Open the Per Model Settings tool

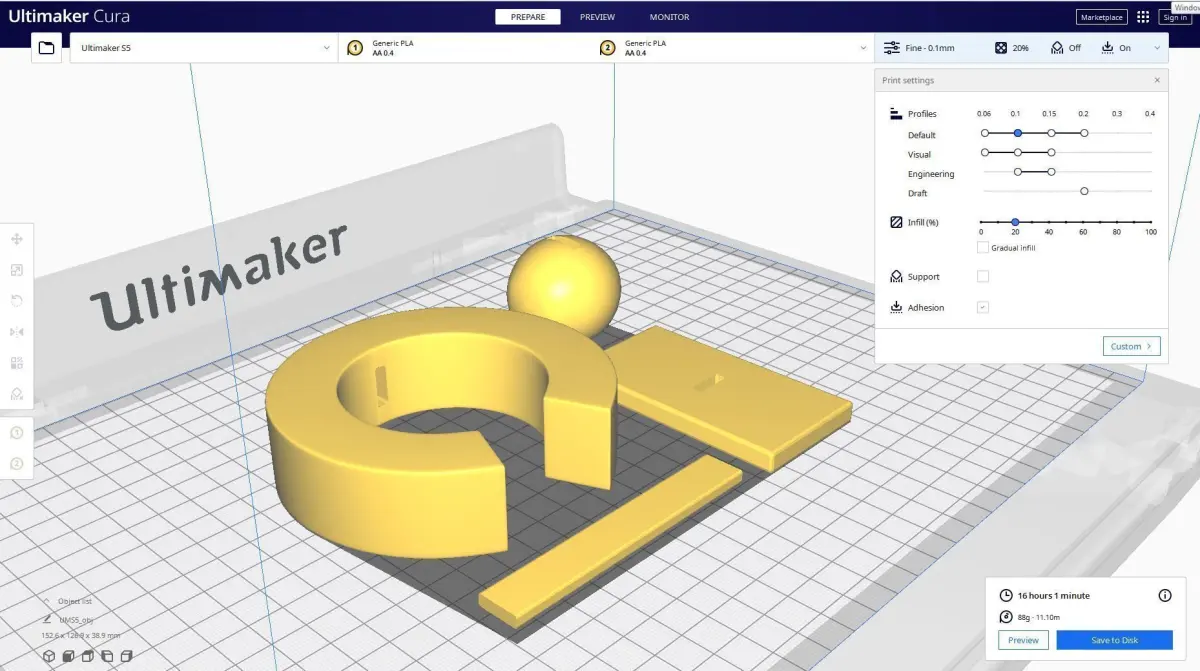pyautogui.click(x=16, y=363)
